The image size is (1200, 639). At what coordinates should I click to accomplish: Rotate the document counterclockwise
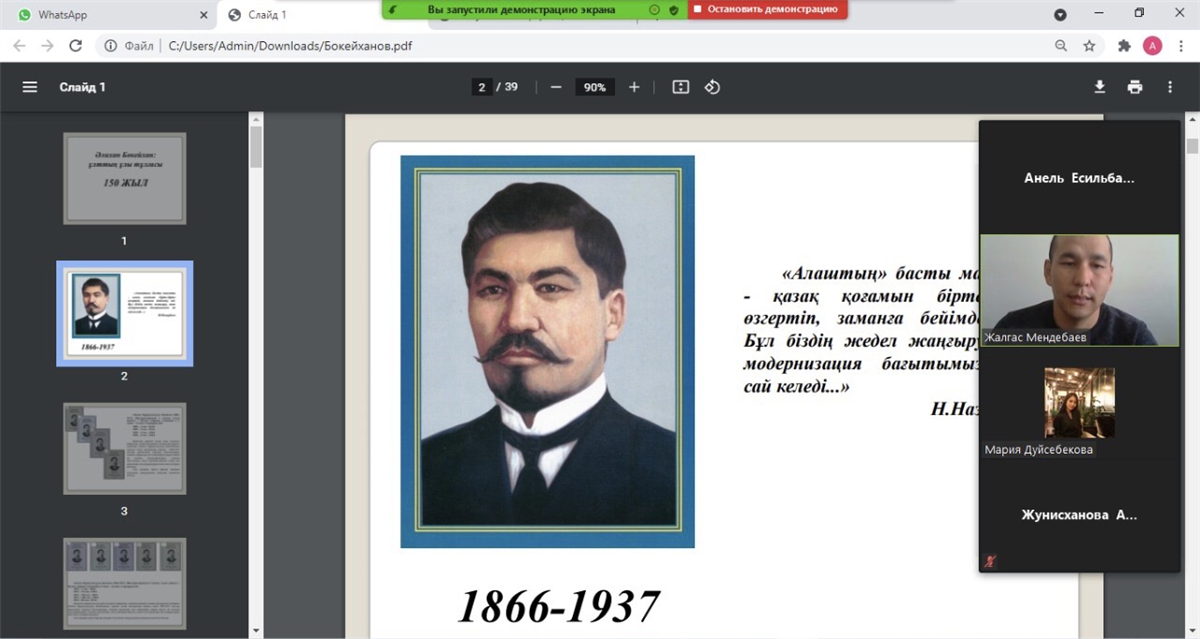click(x=712, y=87)
